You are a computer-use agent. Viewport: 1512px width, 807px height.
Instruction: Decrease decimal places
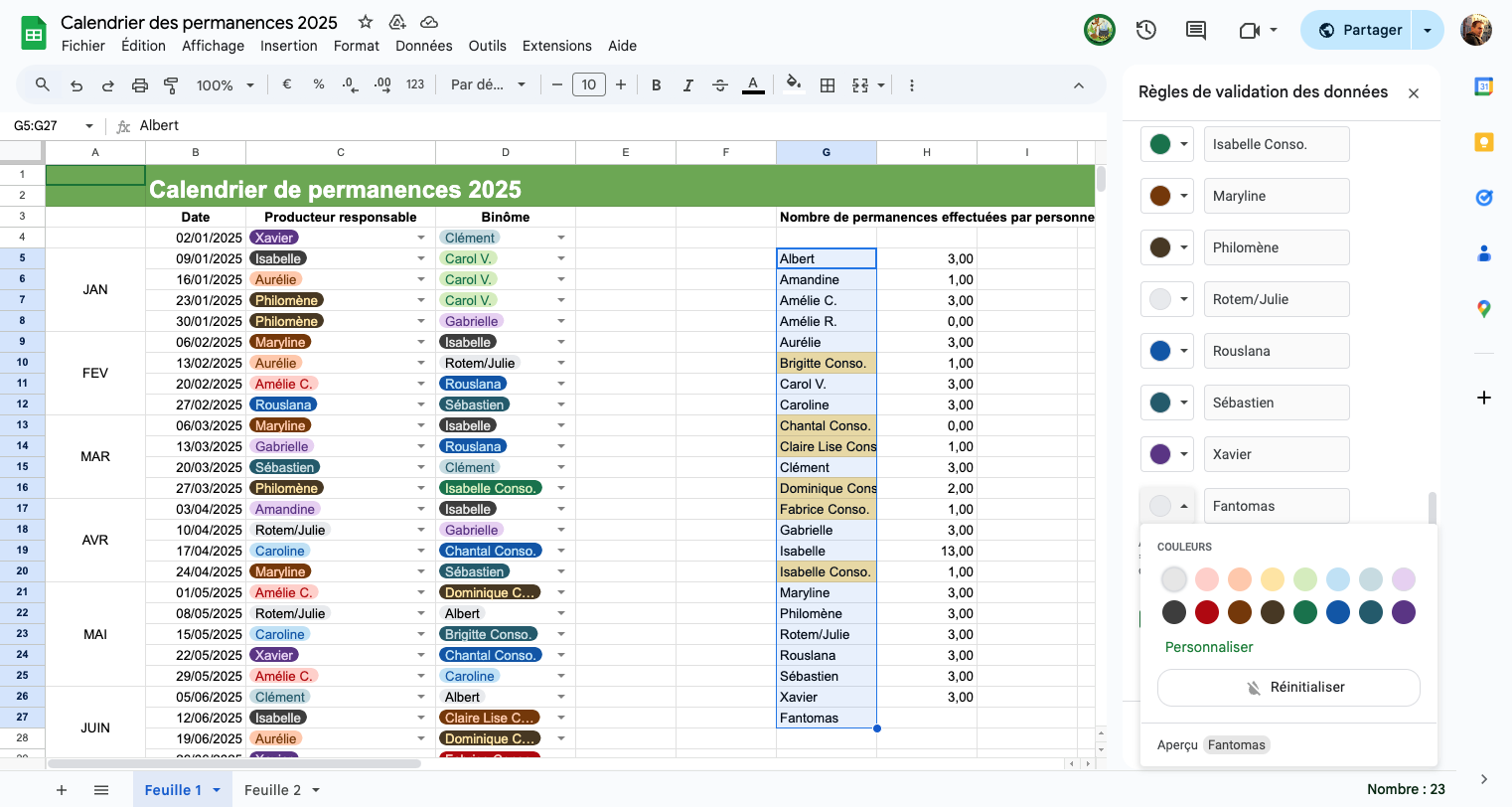(350, 85)
